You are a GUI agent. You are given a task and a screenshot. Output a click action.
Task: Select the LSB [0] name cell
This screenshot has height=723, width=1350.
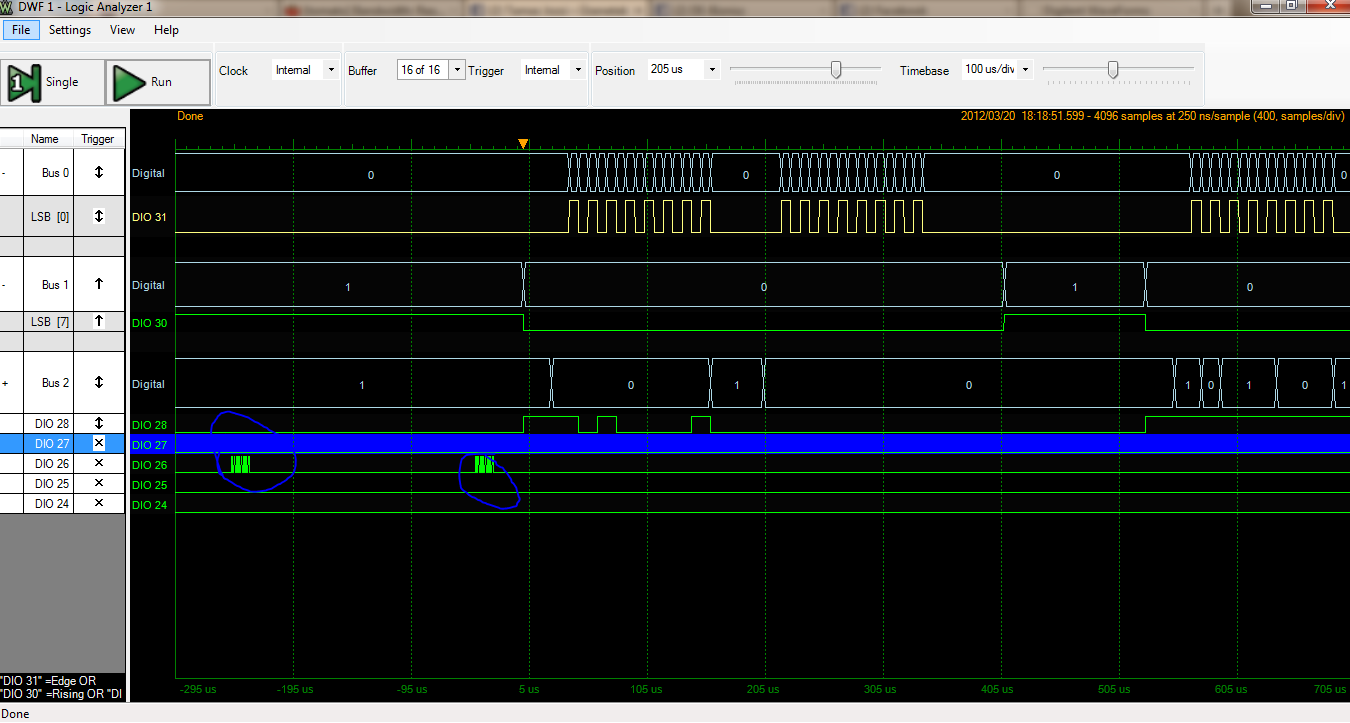click(49, 216)
